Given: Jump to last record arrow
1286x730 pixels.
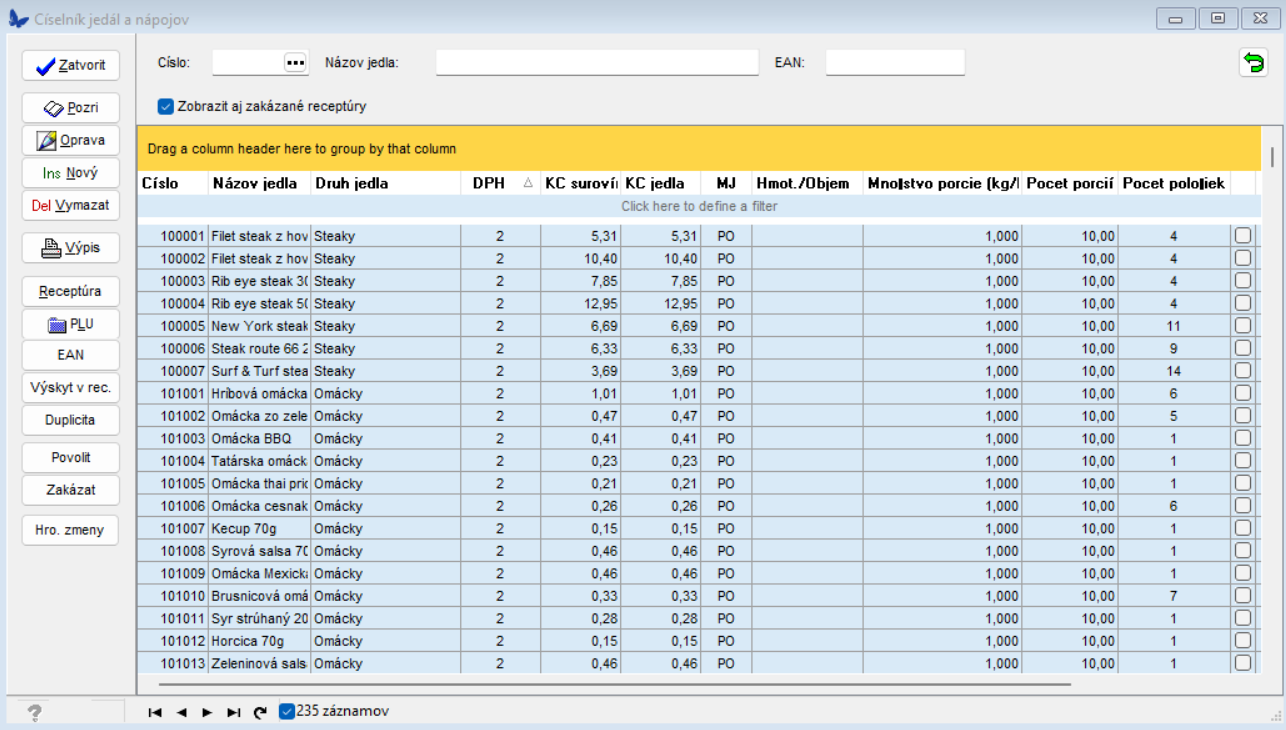Looking at the screenshot, I should 233,712.
